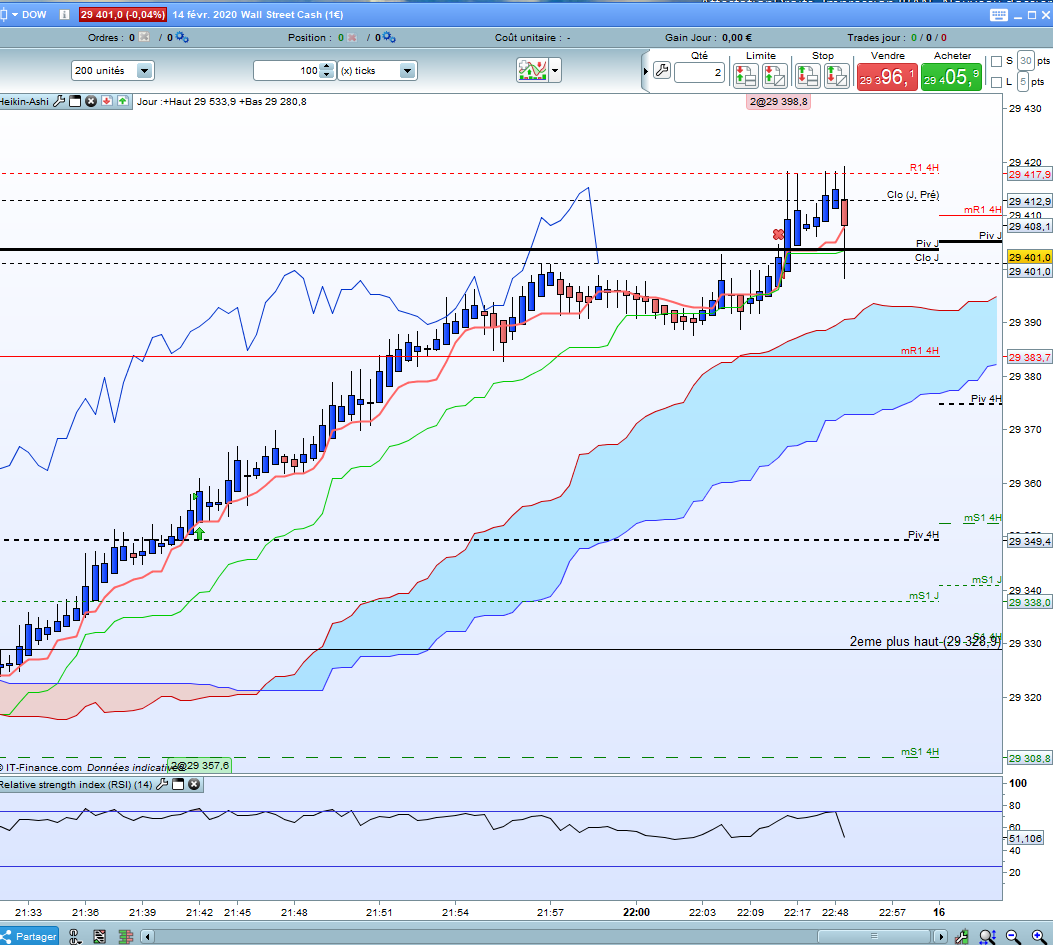Image resolution: width=1053 pixels, height=945 pixels.
Task: Remove the RSI indicator panel
Action: coord(194,784)
